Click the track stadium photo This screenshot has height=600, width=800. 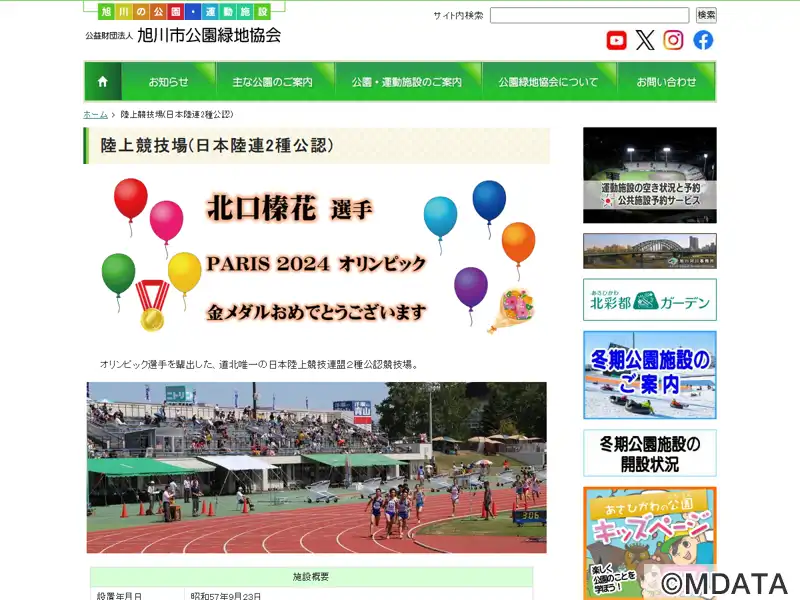pos(316,467)
